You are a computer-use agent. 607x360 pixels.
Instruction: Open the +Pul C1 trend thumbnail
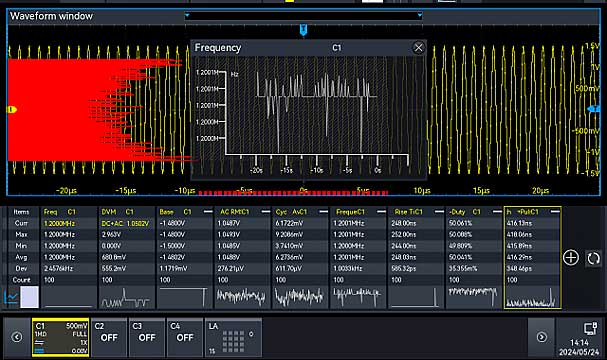pyautogui.click(x=532, y=297)
